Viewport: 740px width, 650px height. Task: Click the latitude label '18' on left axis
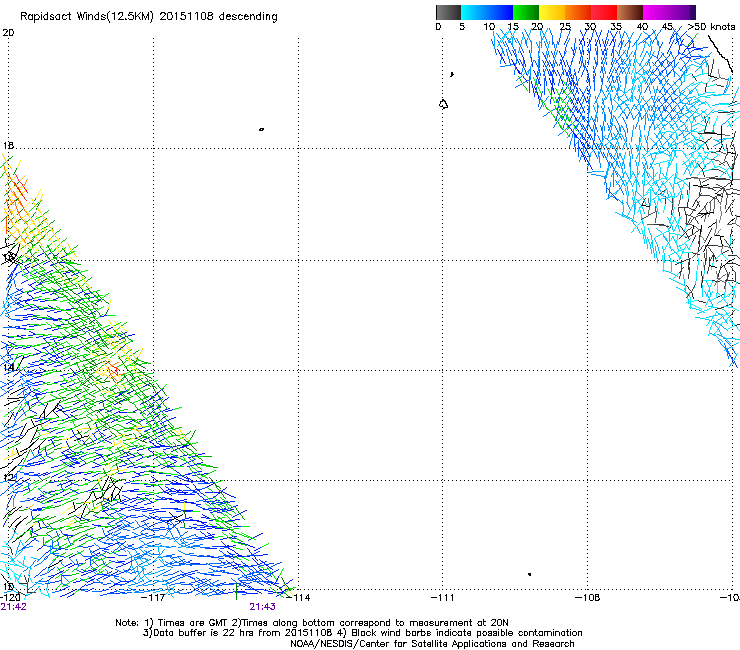coord(8,145)
